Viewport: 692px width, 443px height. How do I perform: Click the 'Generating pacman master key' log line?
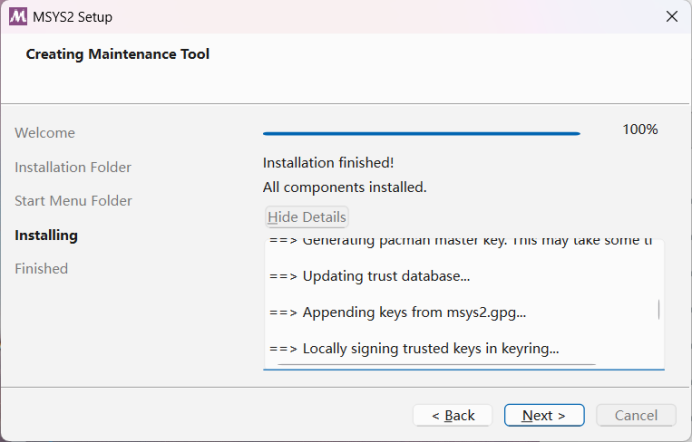click(x=461, y=242)
